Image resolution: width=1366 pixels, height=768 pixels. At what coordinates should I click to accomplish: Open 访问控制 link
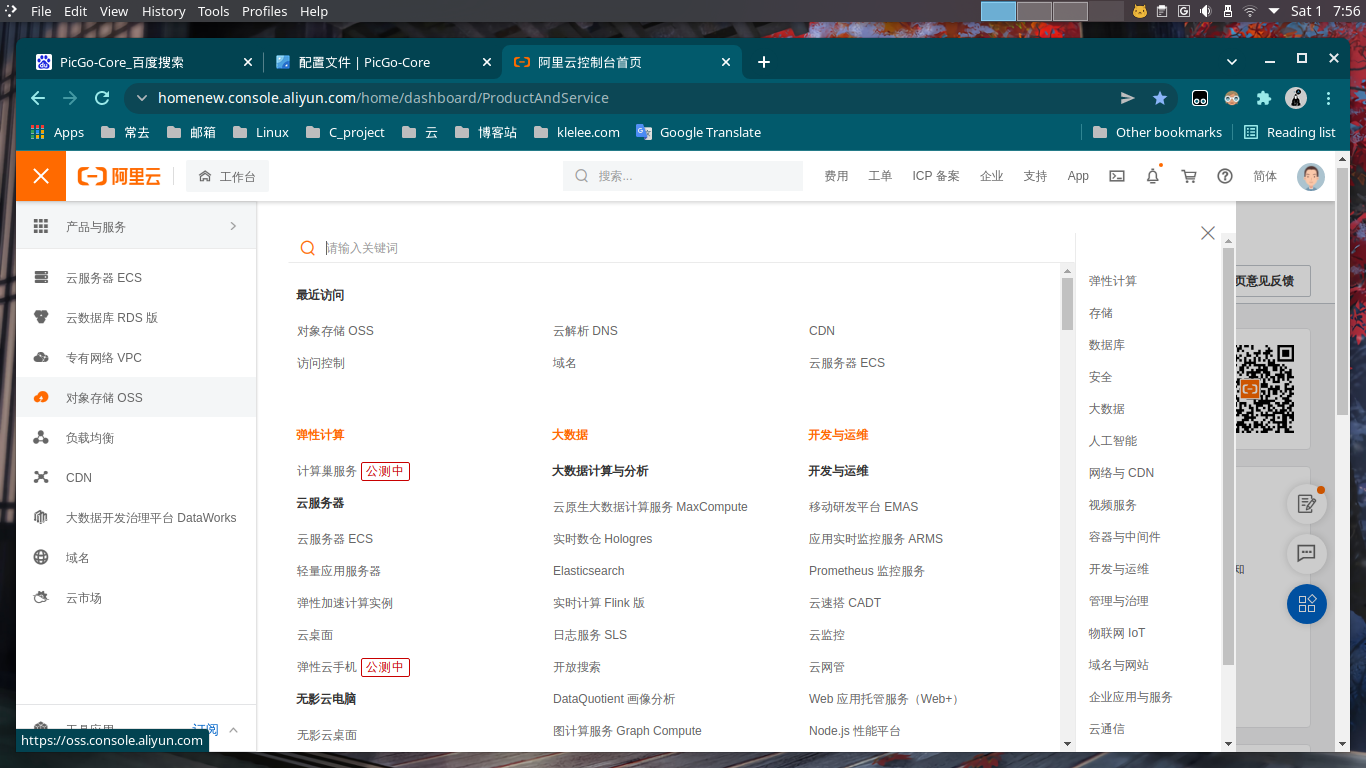tap(321, 363)
